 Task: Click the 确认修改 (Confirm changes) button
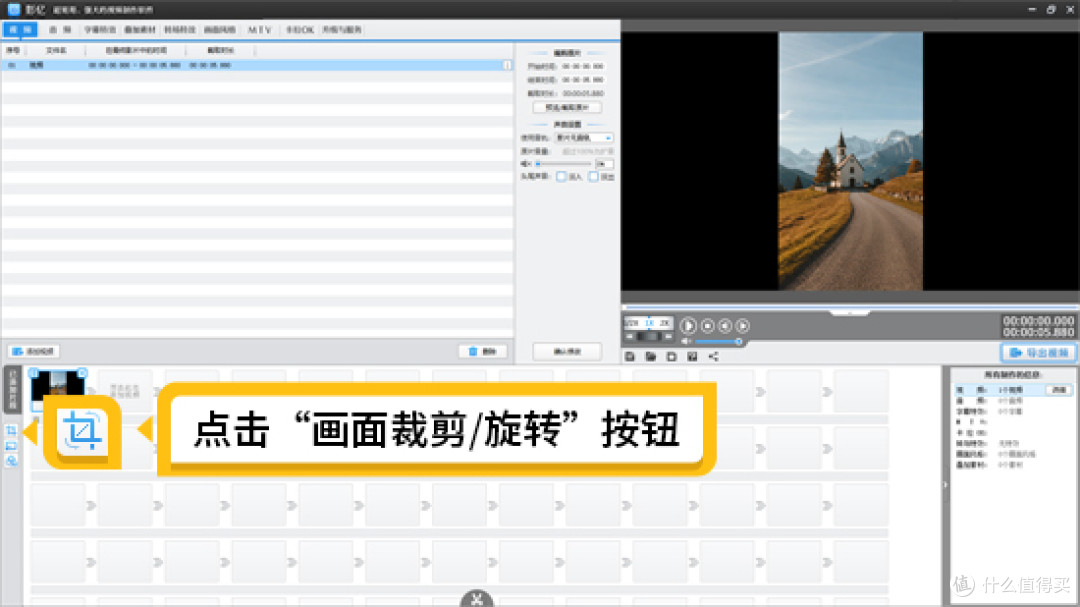(567, 351)
